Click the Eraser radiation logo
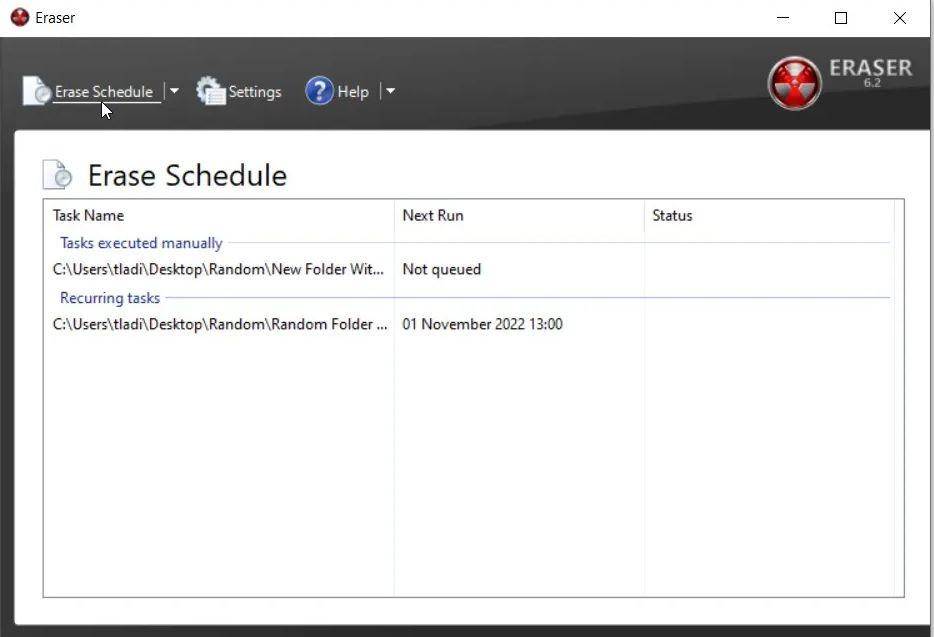Screen dimensions: 934x637 (x=795, y=83)
